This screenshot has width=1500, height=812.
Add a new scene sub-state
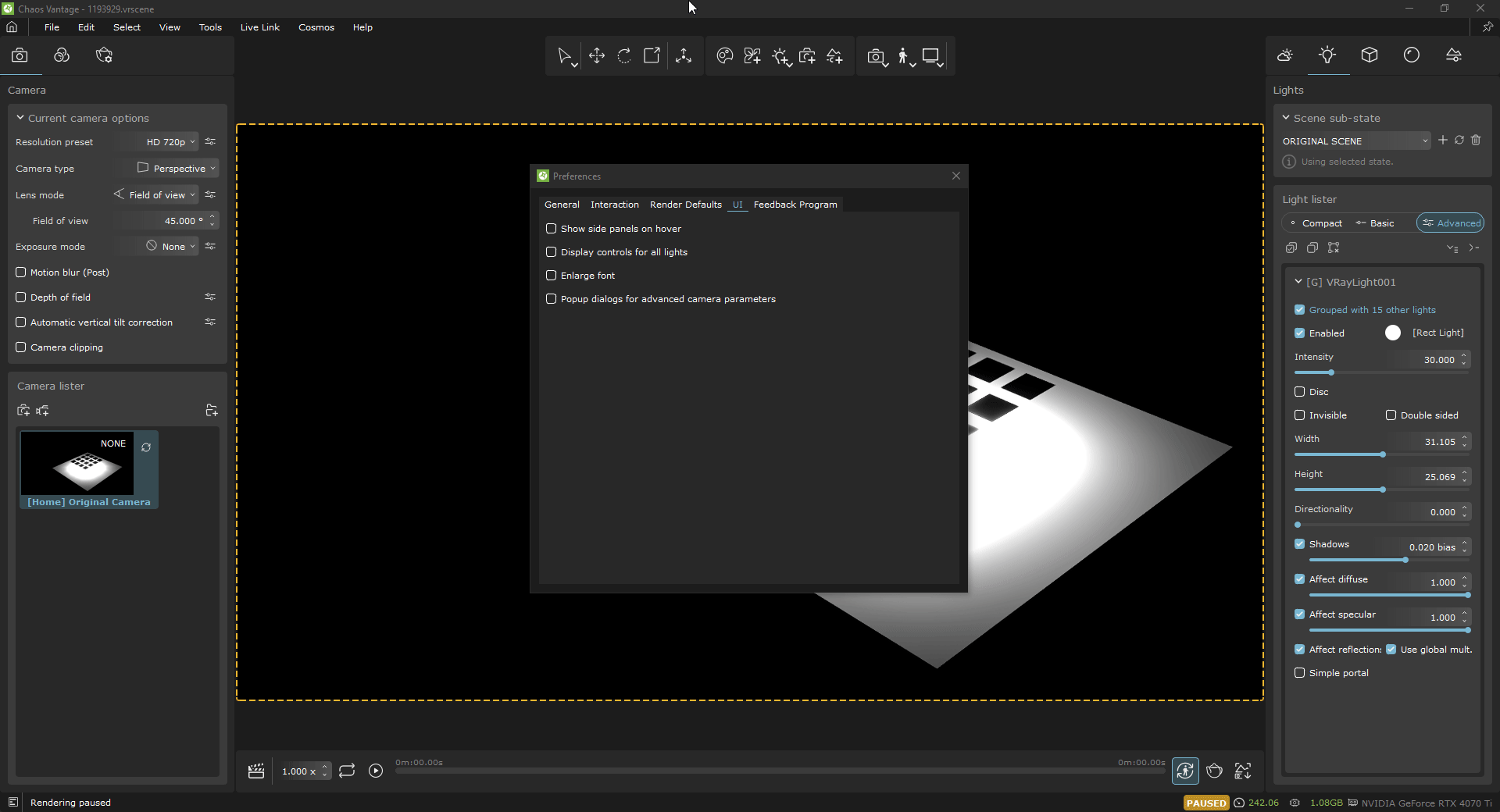[x=1443, y=141]
